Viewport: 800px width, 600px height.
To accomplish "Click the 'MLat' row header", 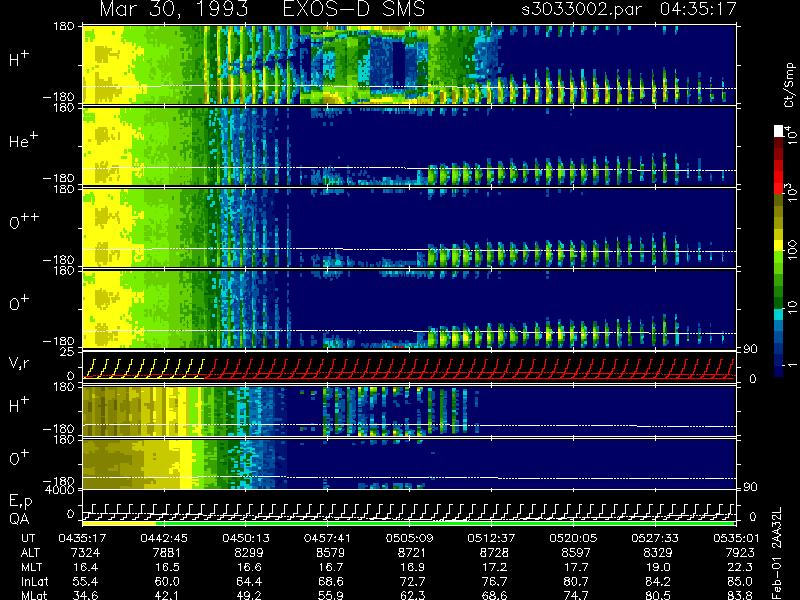I will [34, 595].
